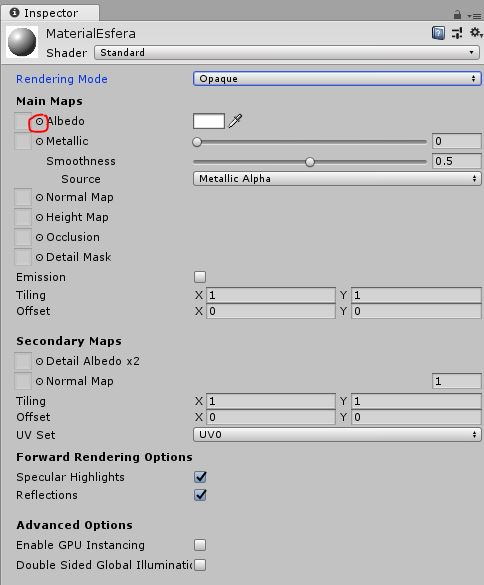Screen dimensions: 484x585
Task: Enable GPU Instancing checkbox
Action: click(200, 545)
